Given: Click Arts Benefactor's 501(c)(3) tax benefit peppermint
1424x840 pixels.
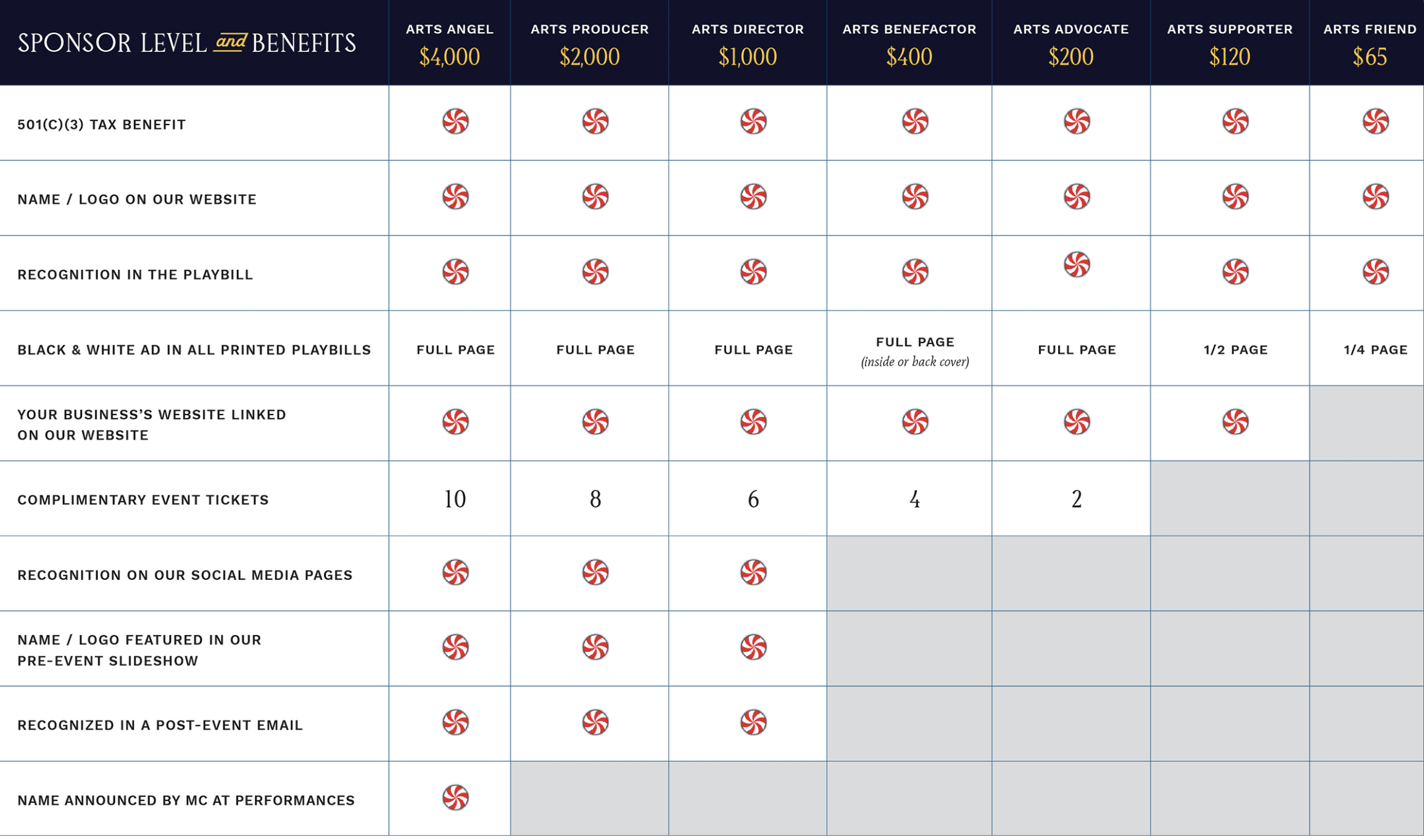Looking at the screenshot, I should tap(915, 121).
